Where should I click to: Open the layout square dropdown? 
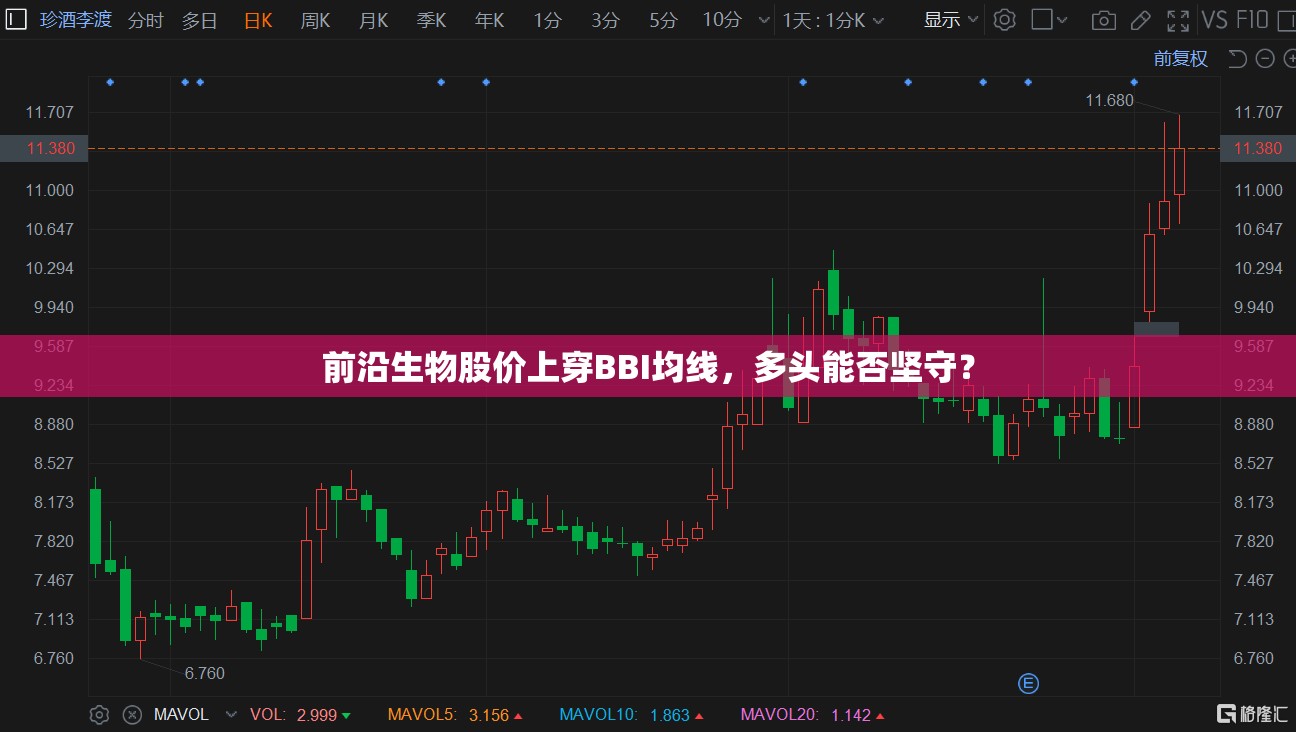point(1051,20)
